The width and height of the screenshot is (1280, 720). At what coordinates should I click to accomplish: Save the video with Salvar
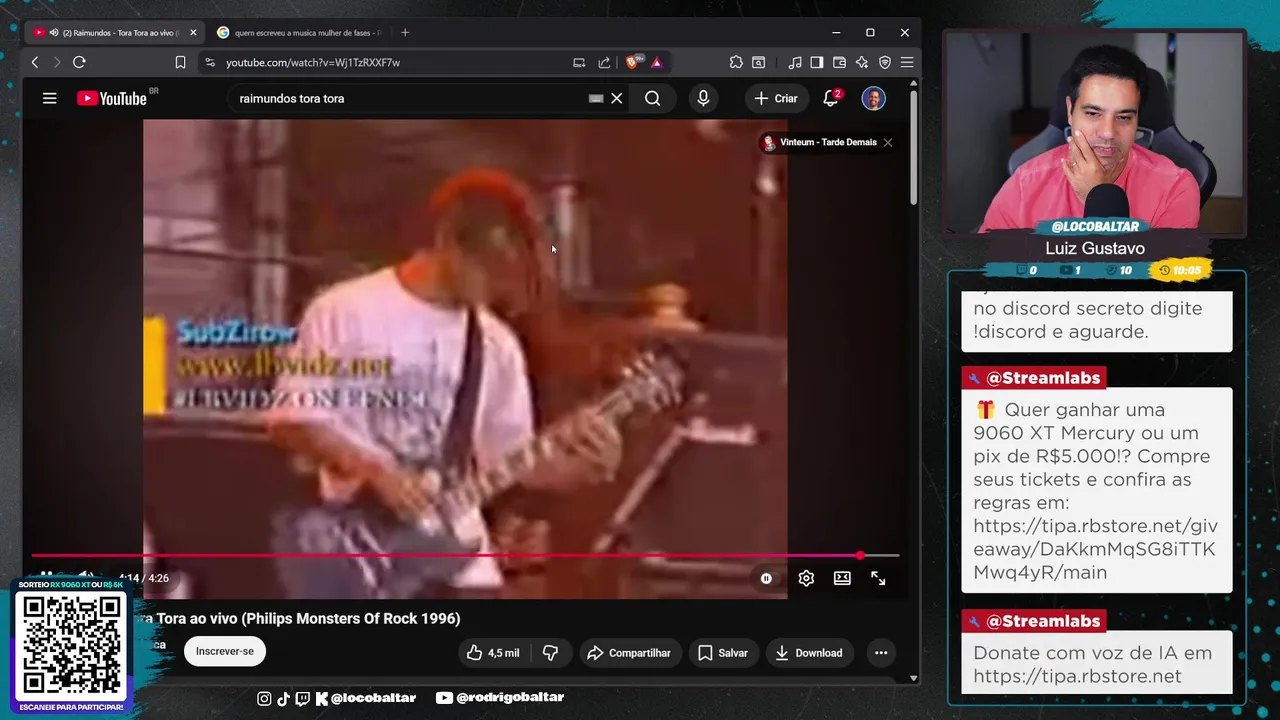tap(722, 653)
